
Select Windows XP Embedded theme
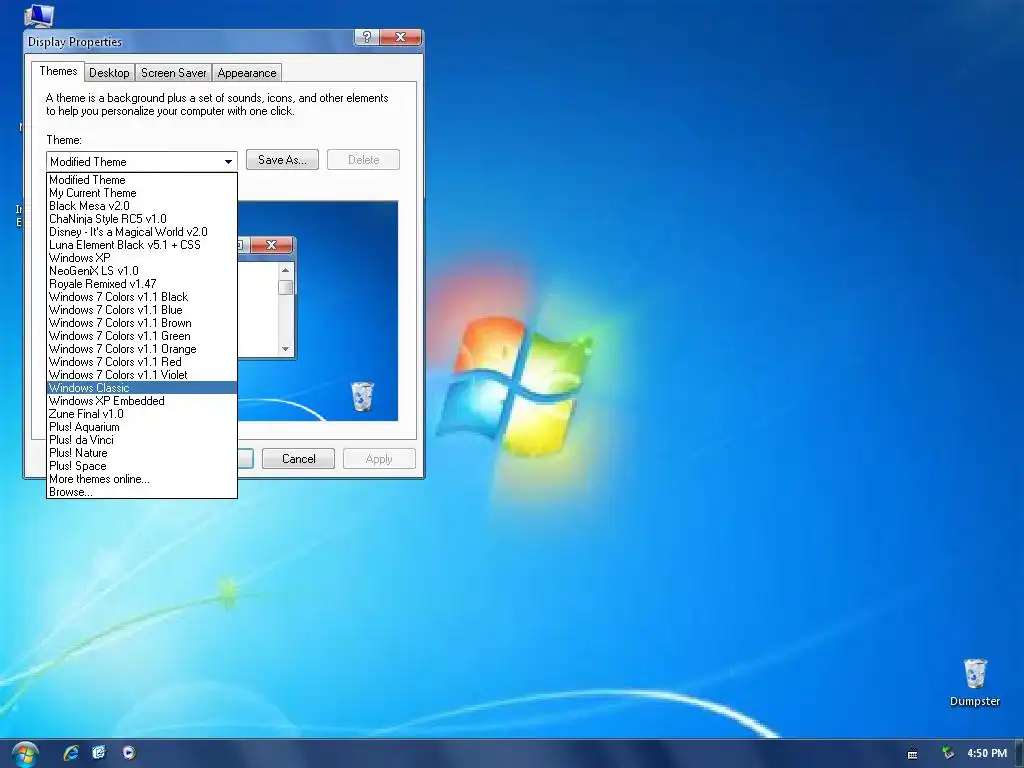(142, 401)
